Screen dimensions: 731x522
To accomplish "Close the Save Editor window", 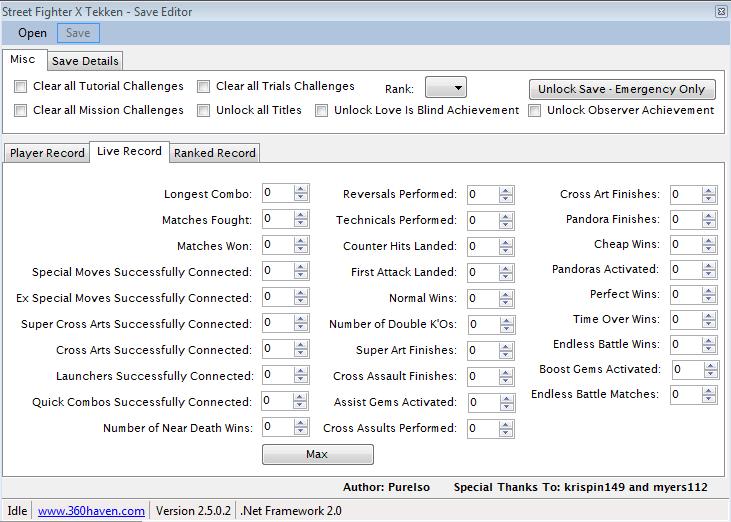I will point(721,12).
